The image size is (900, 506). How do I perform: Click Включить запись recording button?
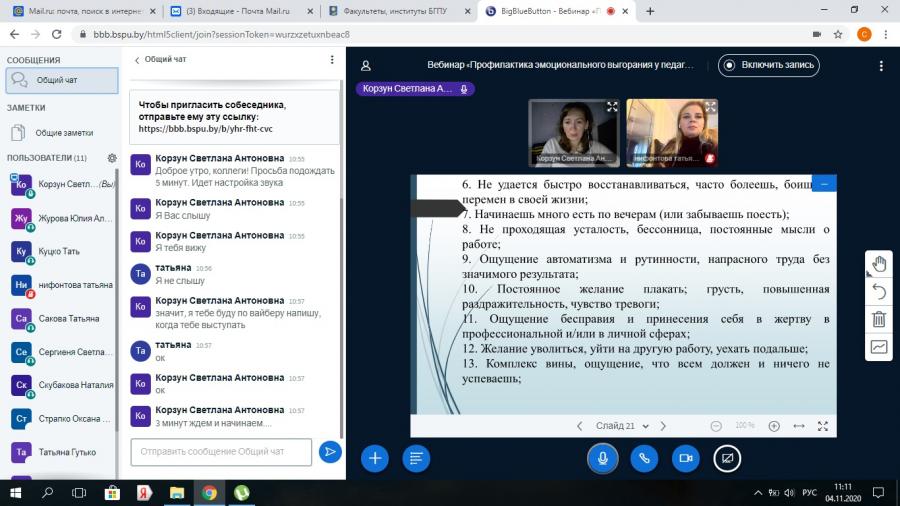(x=769, y=65)
